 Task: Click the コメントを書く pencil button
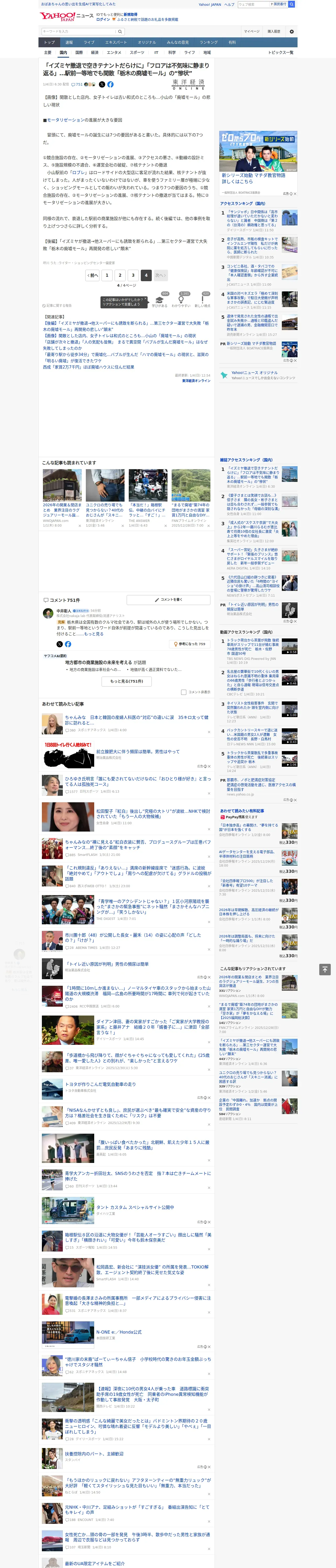coord(168,599)
